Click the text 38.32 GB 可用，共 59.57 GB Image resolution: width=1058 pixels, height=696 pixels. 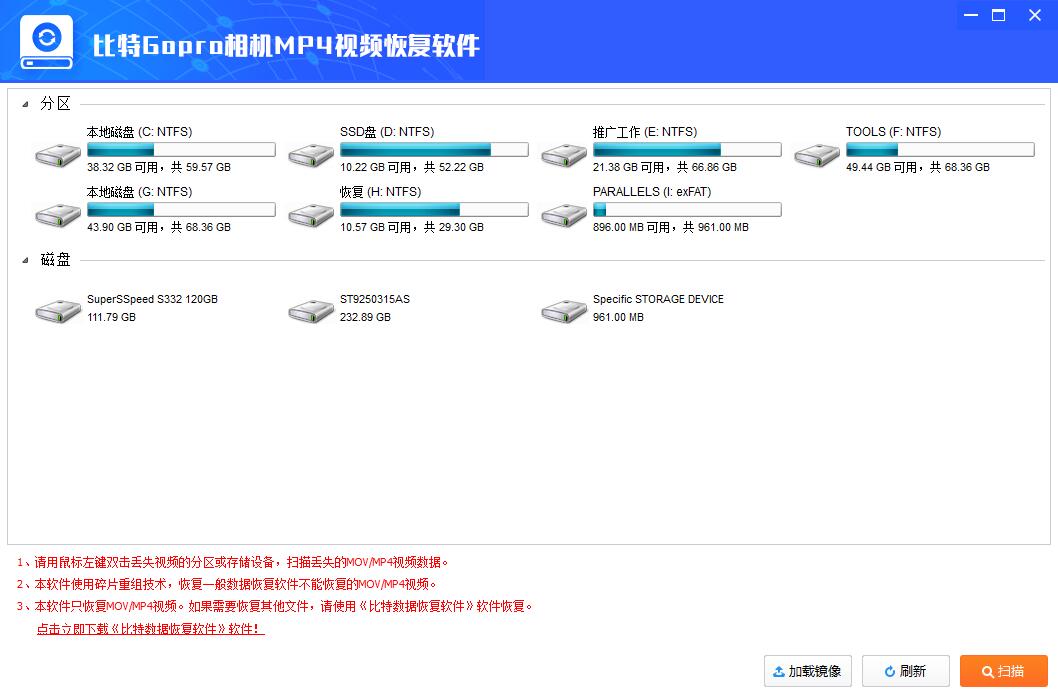coord(159,167)
